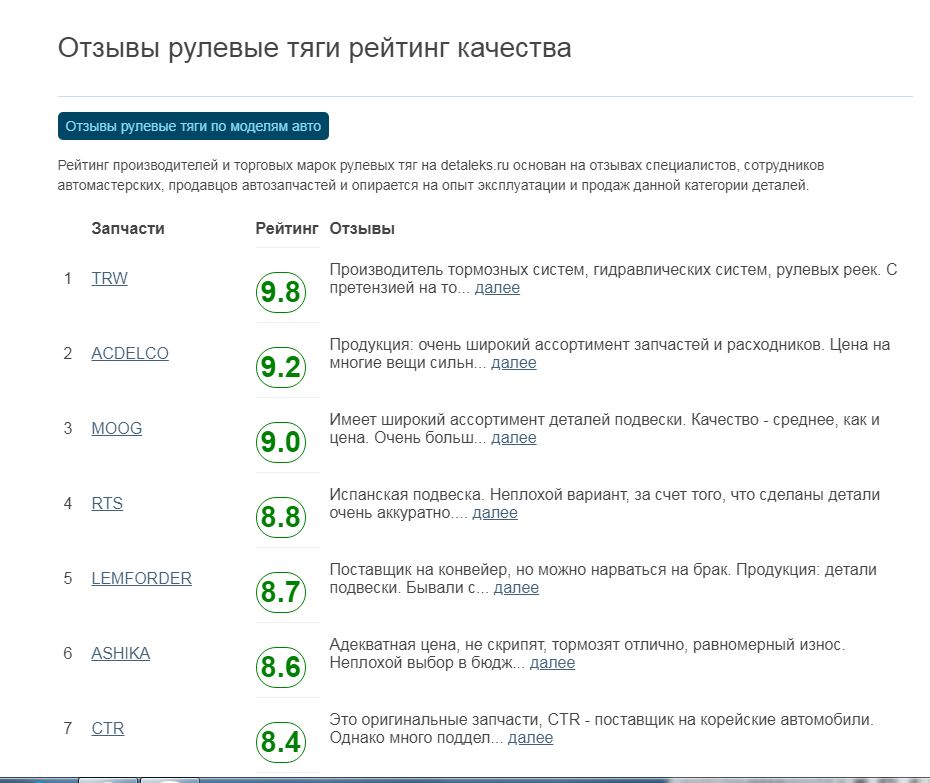Click the 9.8 rating badge for TRW
Screen dimensions: 930x783
(x=281, y=292)
